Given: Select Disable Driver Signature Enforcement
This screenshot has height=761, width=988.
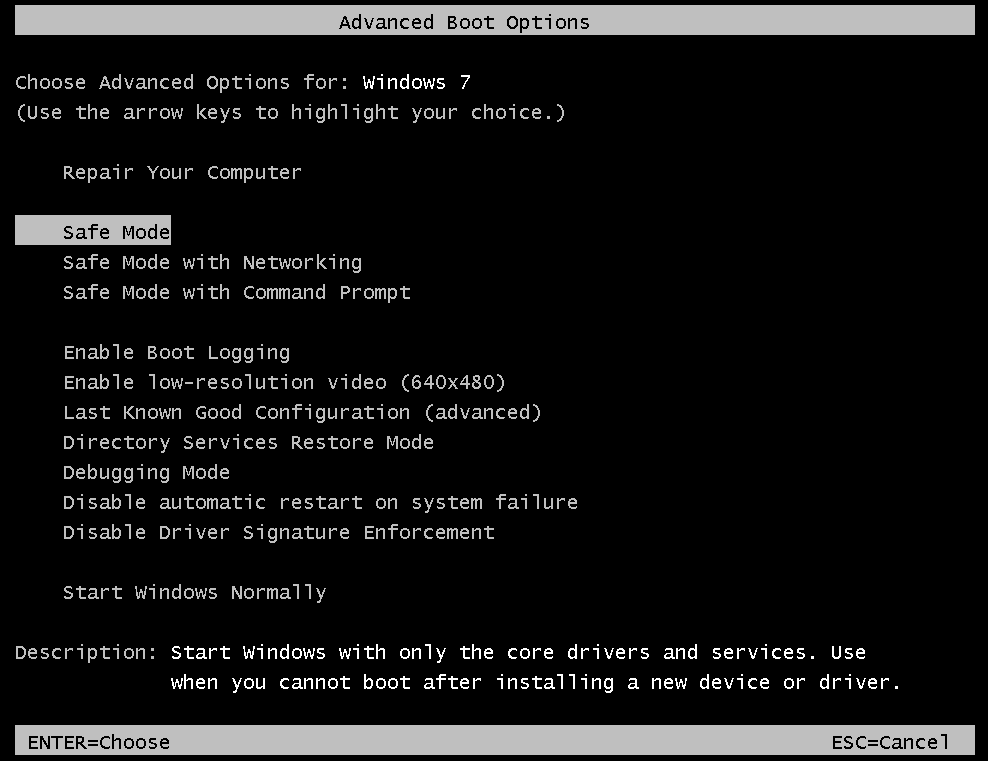Looking at the screenshot, I should coord(278,533).
